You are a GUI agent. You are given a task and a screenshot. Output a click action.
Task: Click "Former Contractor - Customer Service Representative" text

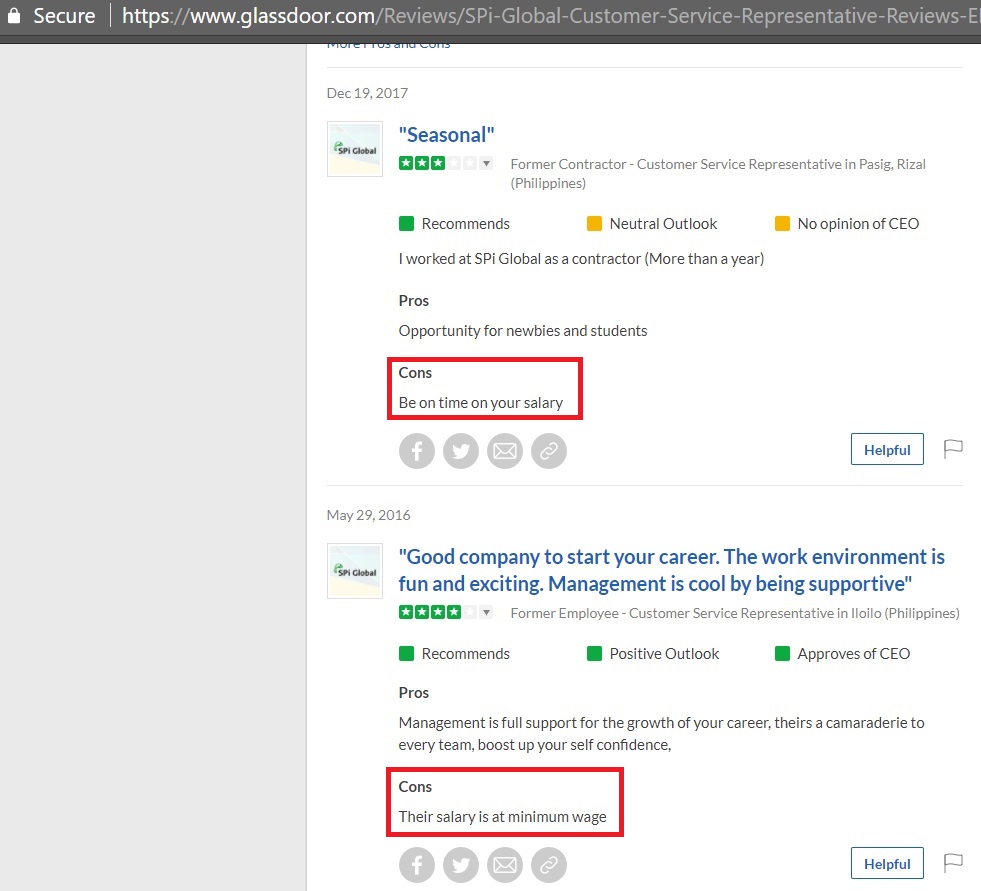coord(718,173)
